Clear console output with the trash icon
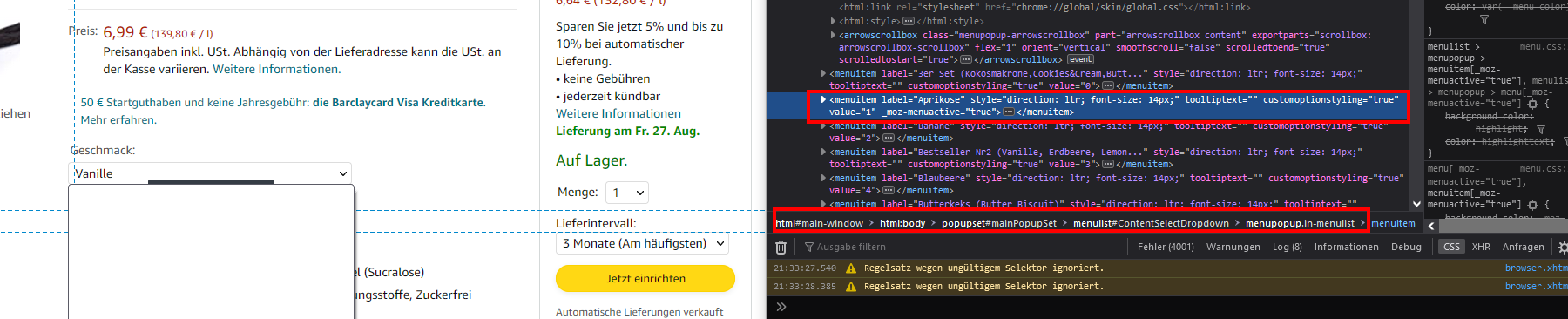 pyautogui.click(x=781, y=248)
